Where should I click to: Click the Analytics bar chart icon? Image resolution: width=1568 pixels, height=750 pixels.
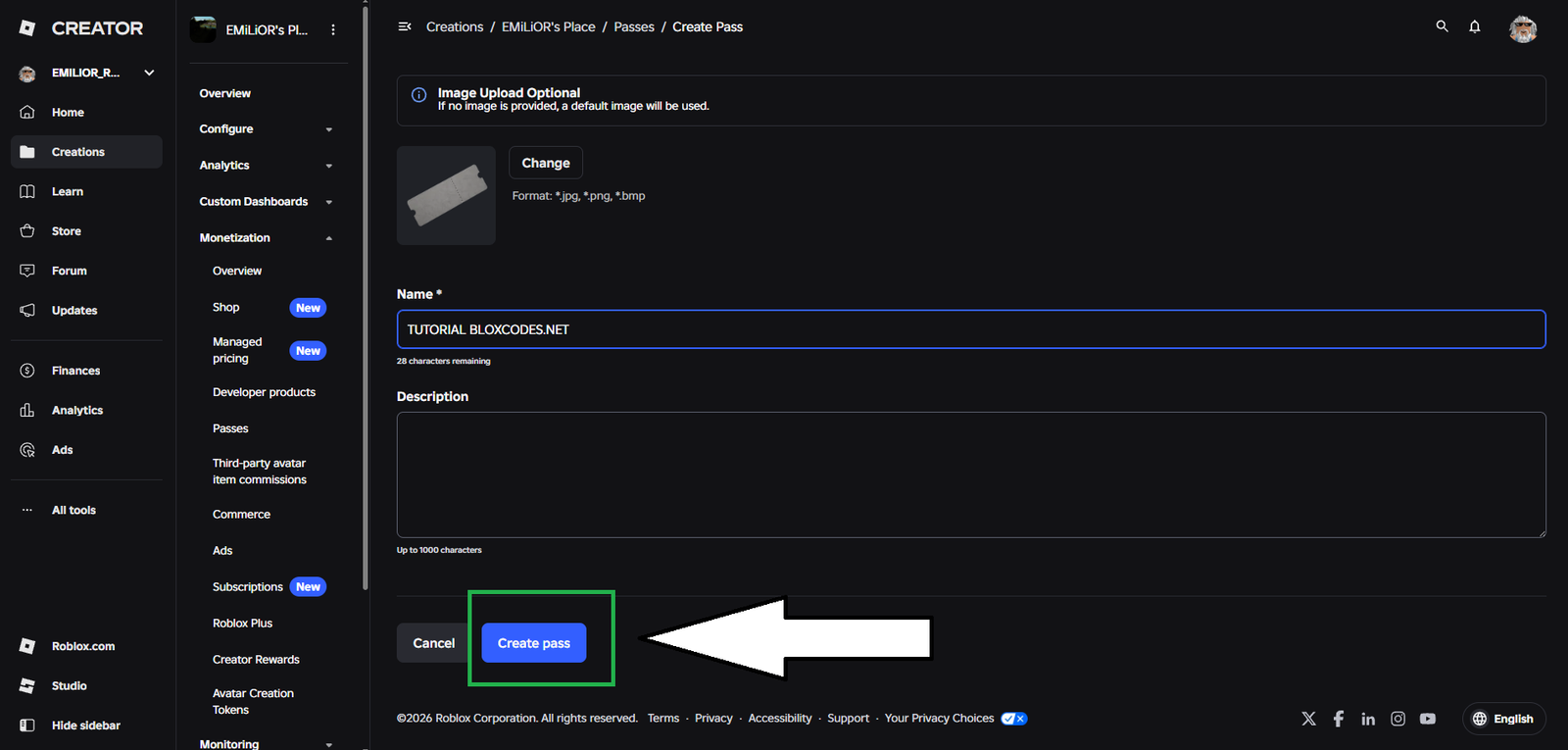(x=27, y=410)
